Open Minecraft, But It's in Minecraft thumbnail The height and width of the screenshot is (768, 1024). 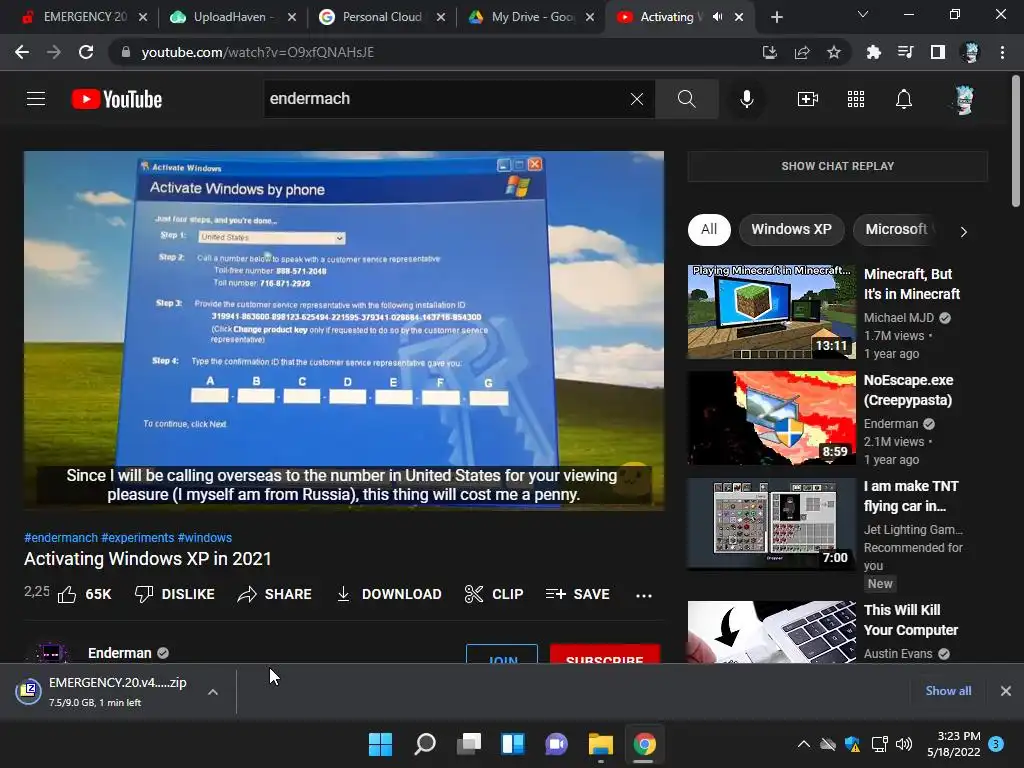tap(771, 312)
